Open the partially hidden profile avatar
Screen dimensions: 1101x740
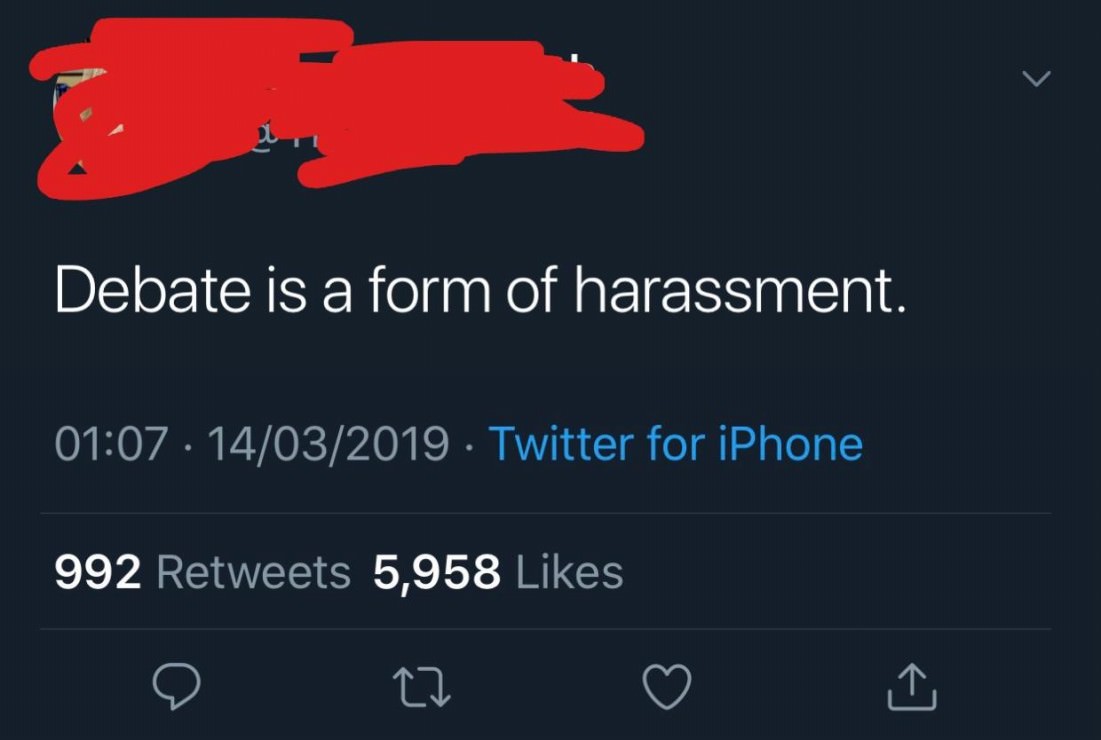click(82, 110)
